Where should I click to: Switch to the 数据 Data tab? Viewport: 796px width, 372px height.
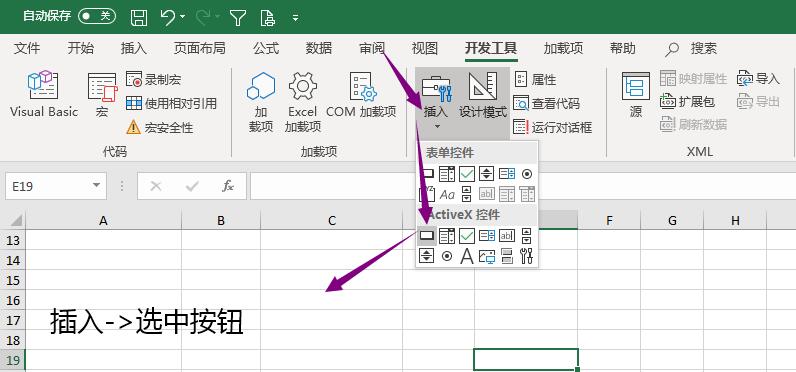[x=319, y=48]
